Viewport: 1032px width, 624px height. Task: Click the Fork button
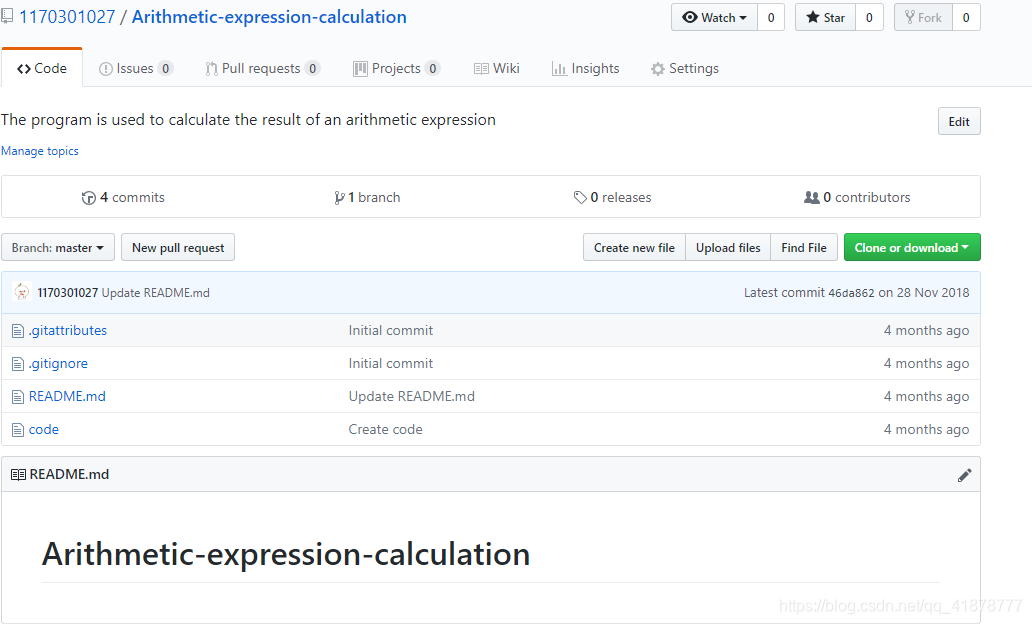point(923,18)
